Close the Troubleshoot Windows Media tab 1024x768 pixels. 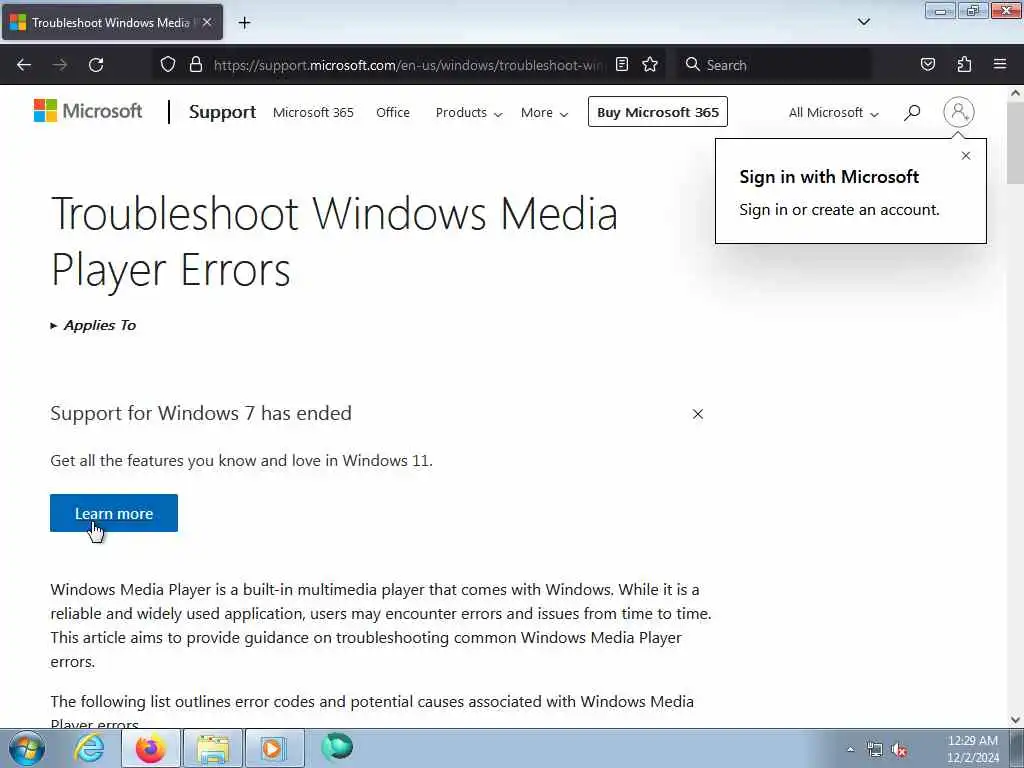click(207, 22)
